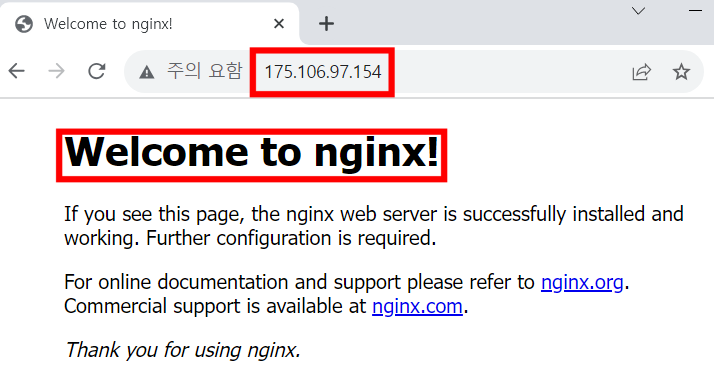Click 'For online documentation and support' text
Viewport: 714px width, 379px height.
pos(233,282)
